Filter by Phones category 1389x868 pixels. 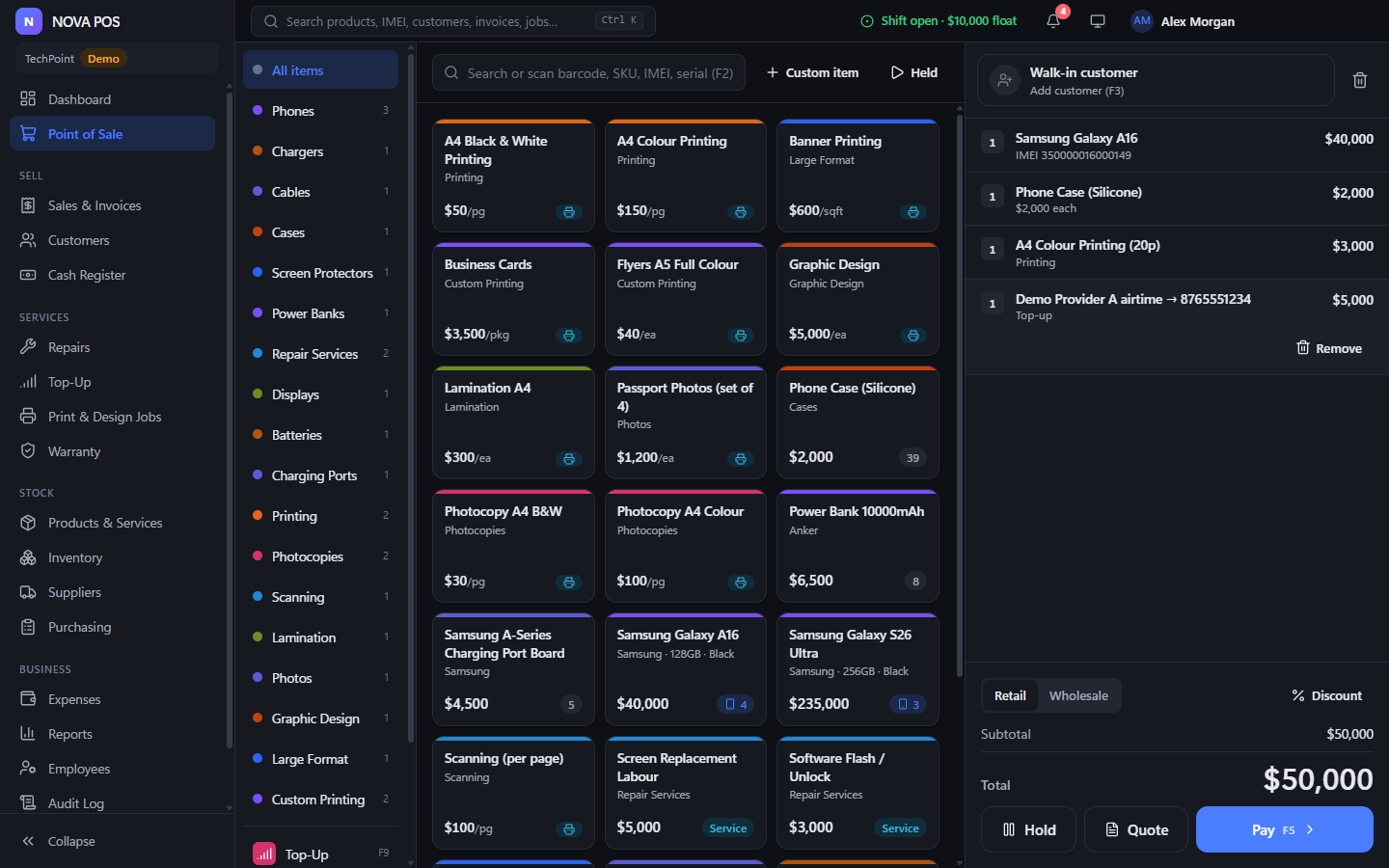tap(320, 111)
